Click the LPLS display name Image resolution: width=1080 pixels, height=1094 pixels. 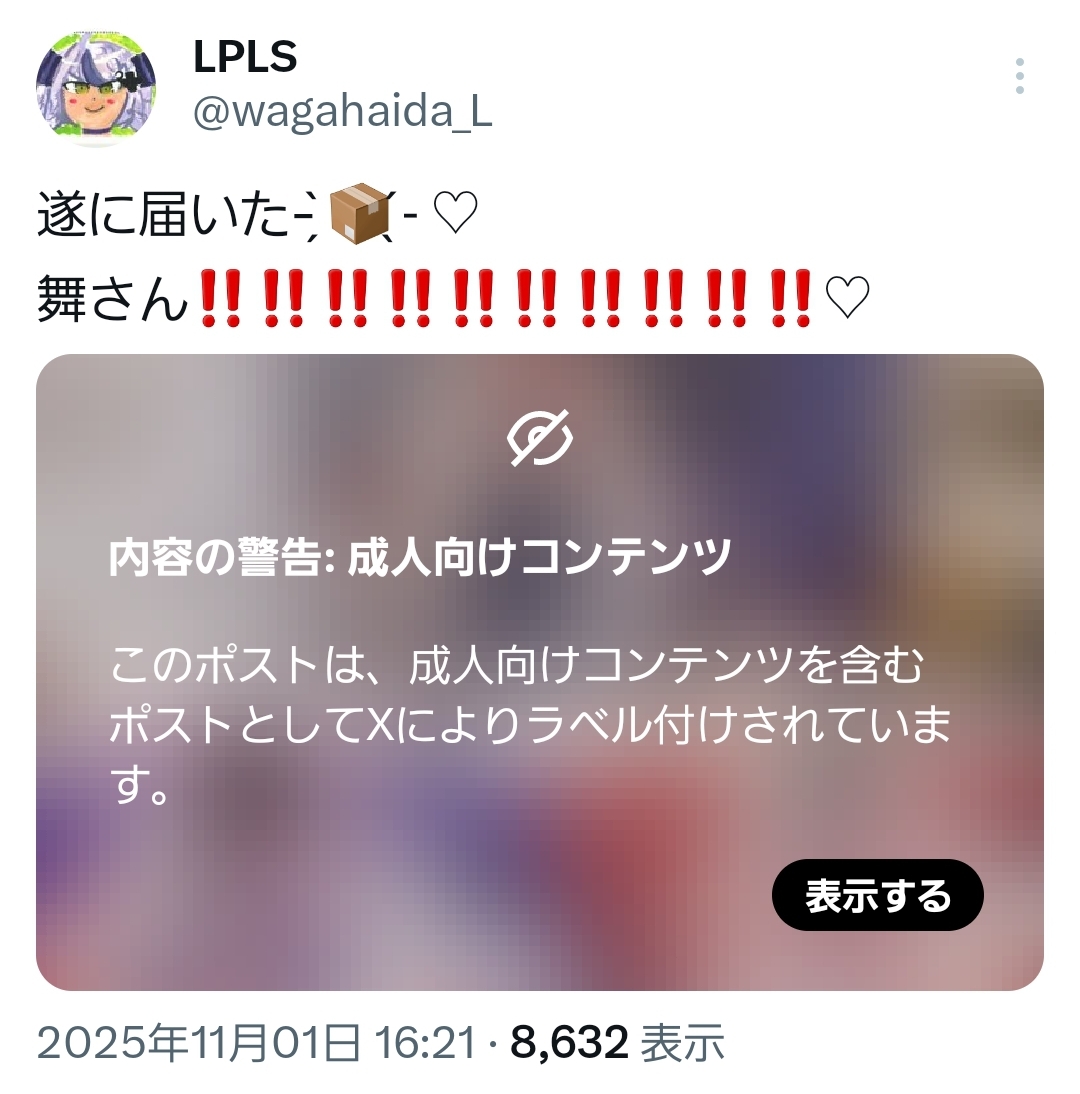245,57
